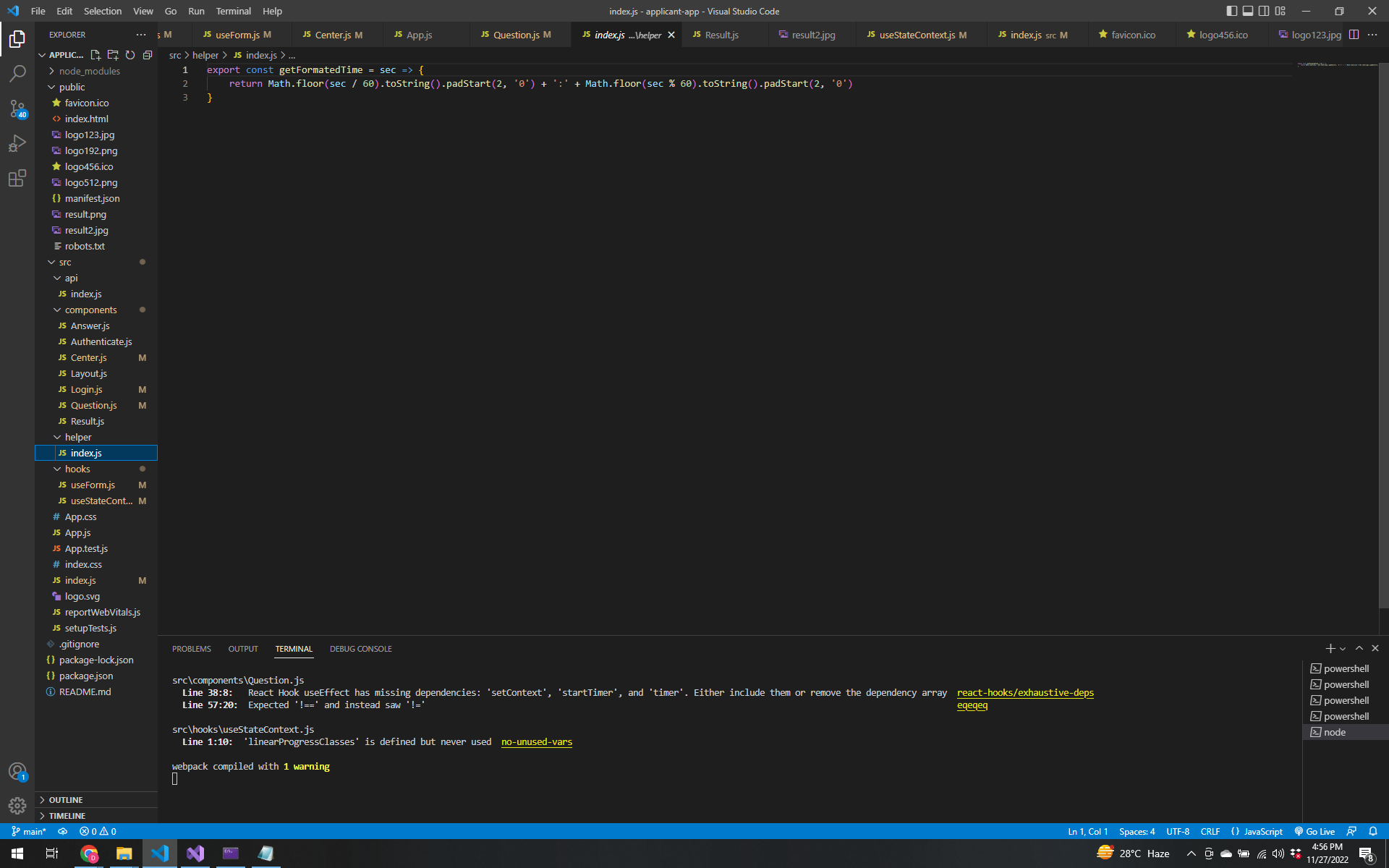Create a new file with the New File icon

pos(95,54)
